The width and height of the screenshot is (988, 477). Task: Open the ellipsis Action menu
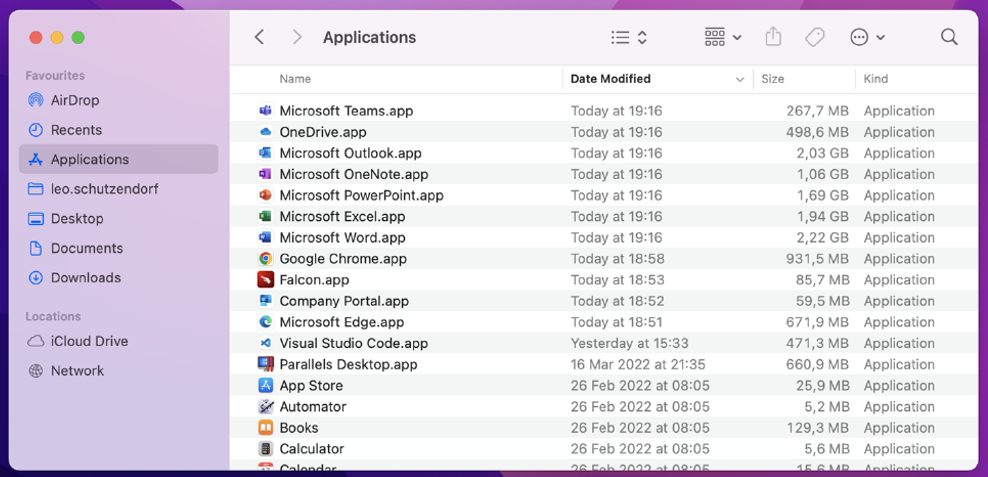(x=868, y=37)
